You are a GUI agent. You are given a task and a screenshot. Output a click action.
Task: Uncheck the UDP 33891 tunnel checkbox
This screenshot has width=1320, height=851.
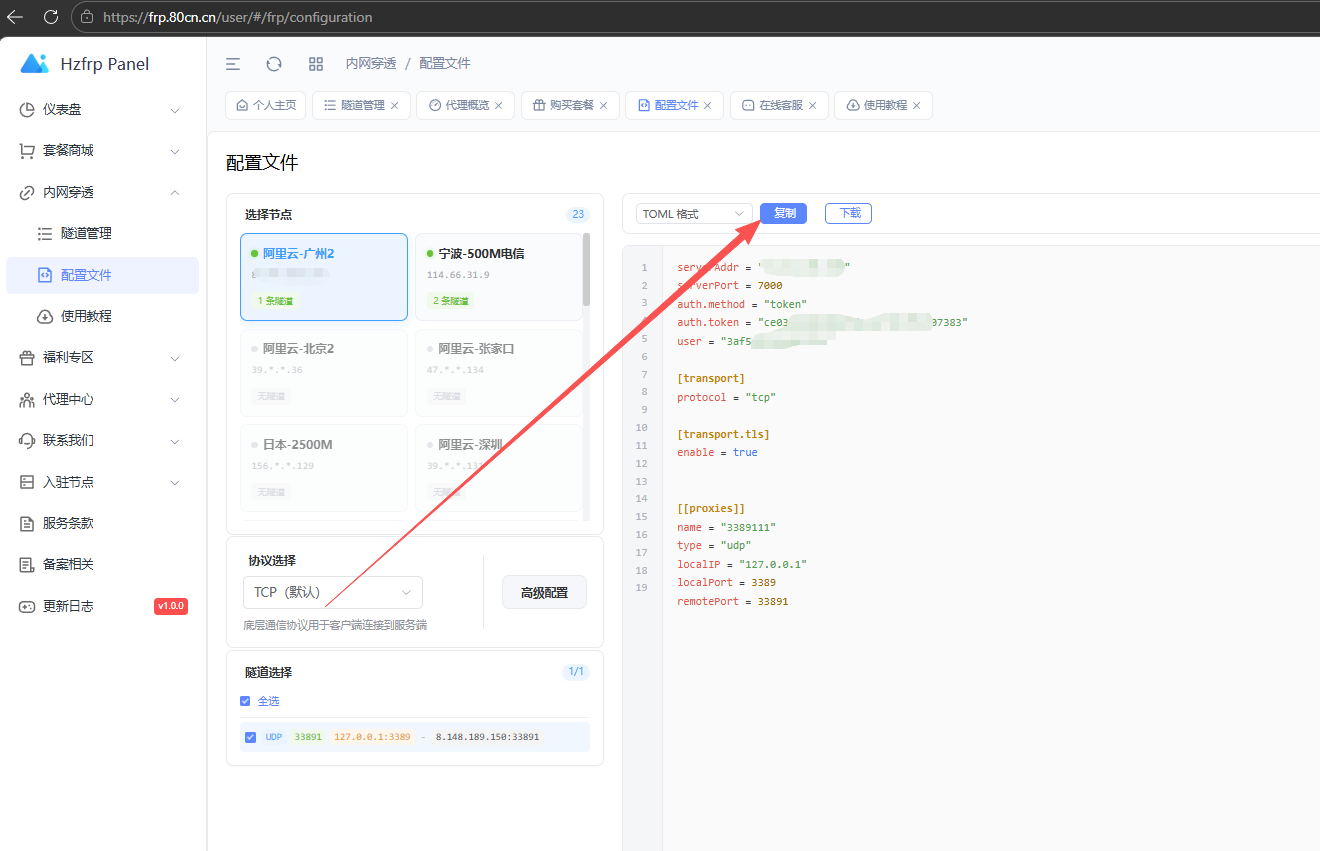pos(250,737)
